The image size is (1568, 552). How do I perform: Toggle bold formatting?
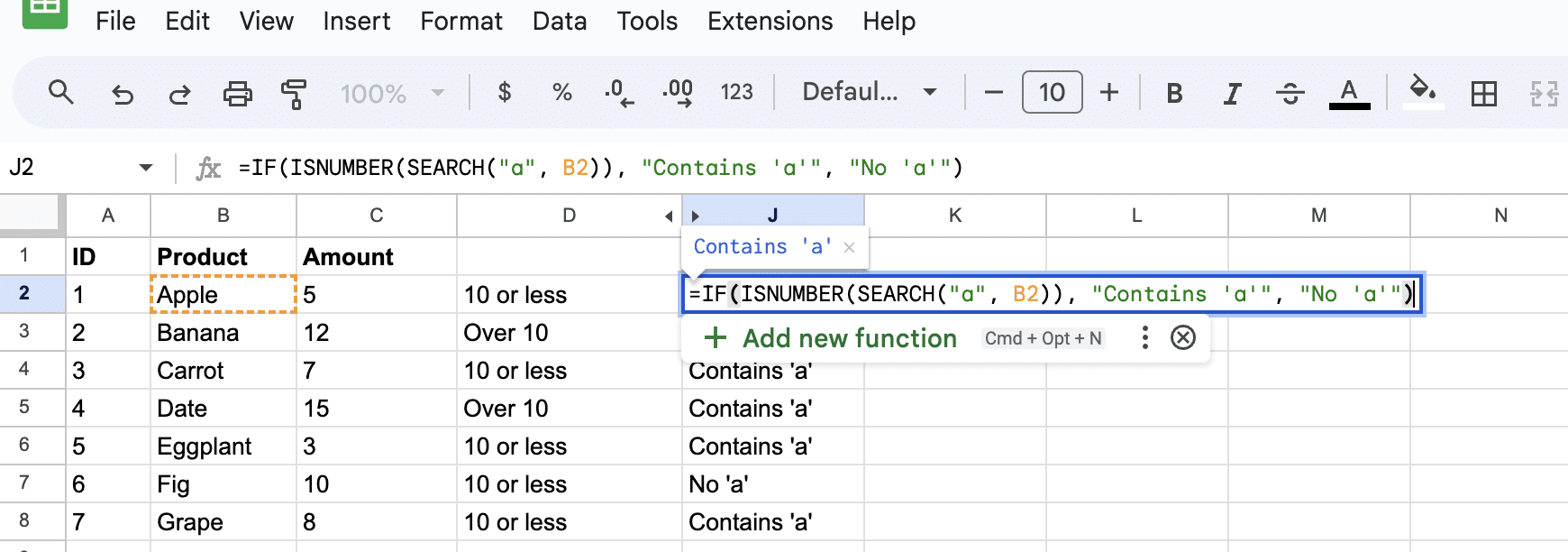click(1174, 93)
